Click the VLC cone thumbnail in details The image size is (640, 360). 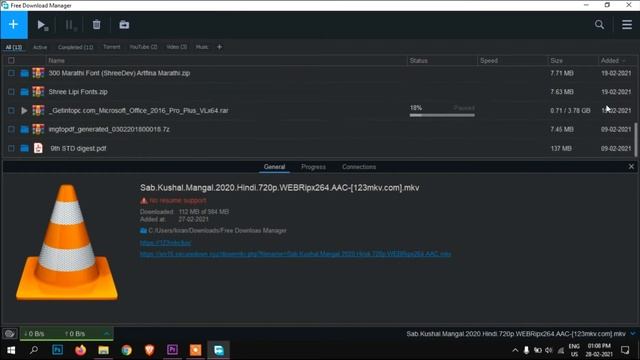67,242
